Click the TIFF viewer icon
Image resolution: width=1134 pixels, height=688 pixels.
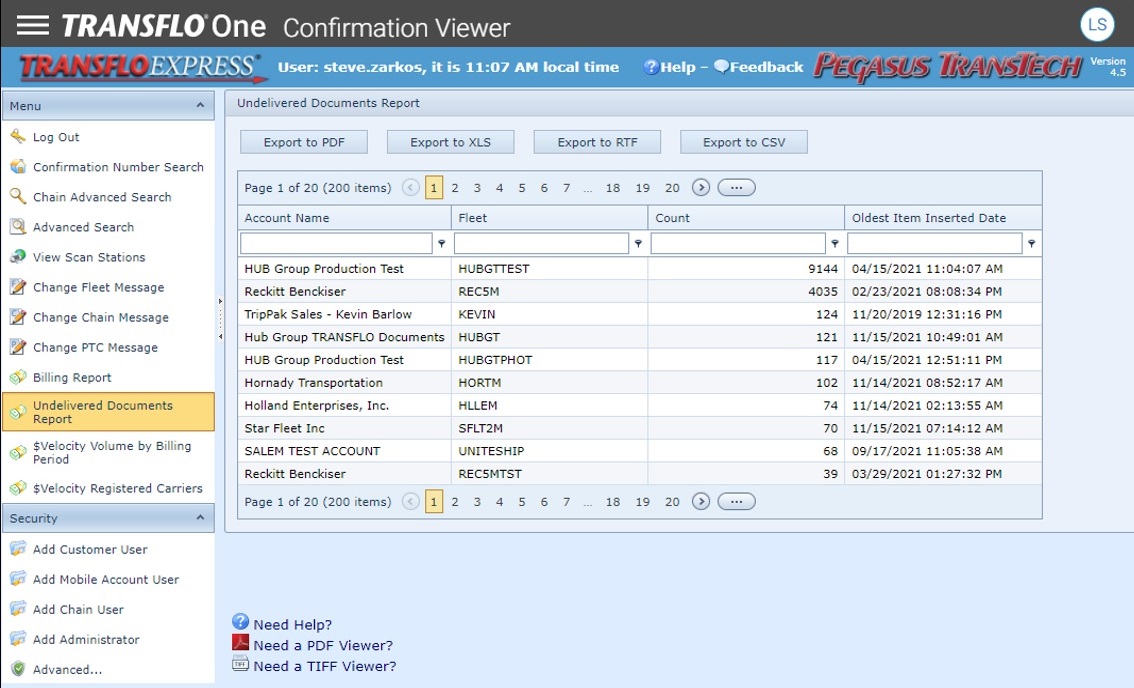tap(241, 663)
